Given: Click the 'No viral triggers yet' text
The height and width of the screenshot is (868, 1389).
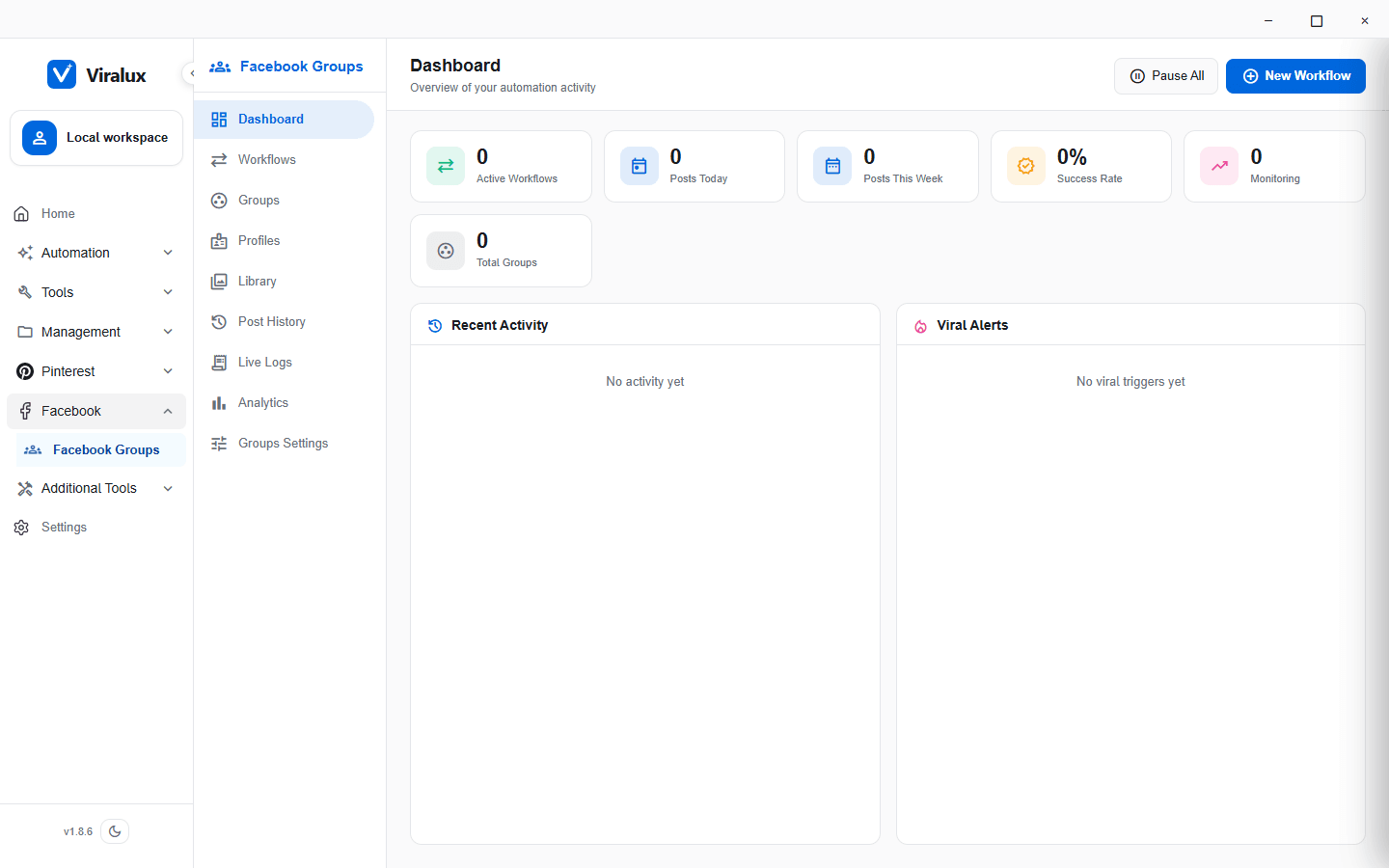Looking at the screenshot, I should tap(1130, 382).
